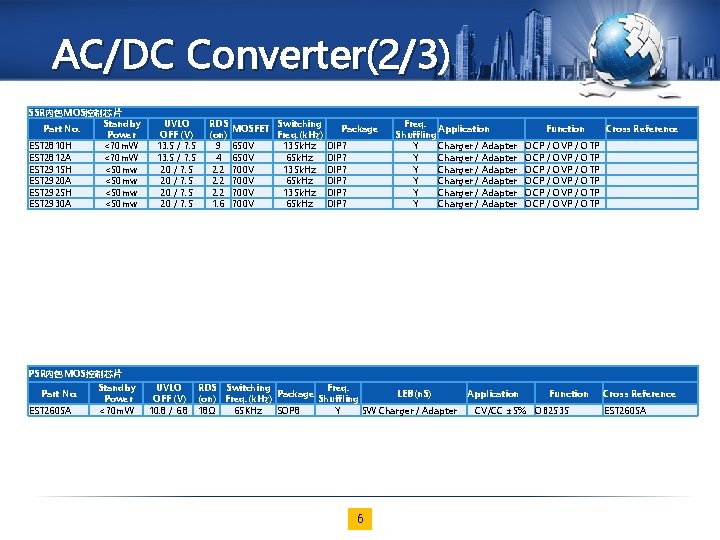The height and width of the screenshot is (540, 720).
Task: Click the MOSFET column header
Action: tap(251, 129)
